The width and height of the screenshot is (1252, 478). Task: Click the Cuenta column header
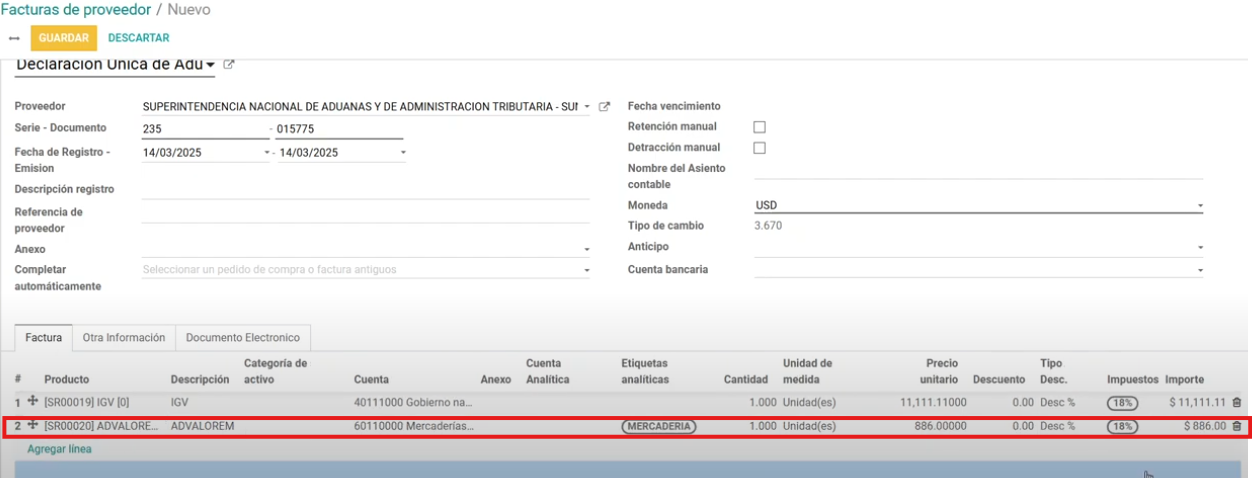pyautogui.click(x=371, y=380)
